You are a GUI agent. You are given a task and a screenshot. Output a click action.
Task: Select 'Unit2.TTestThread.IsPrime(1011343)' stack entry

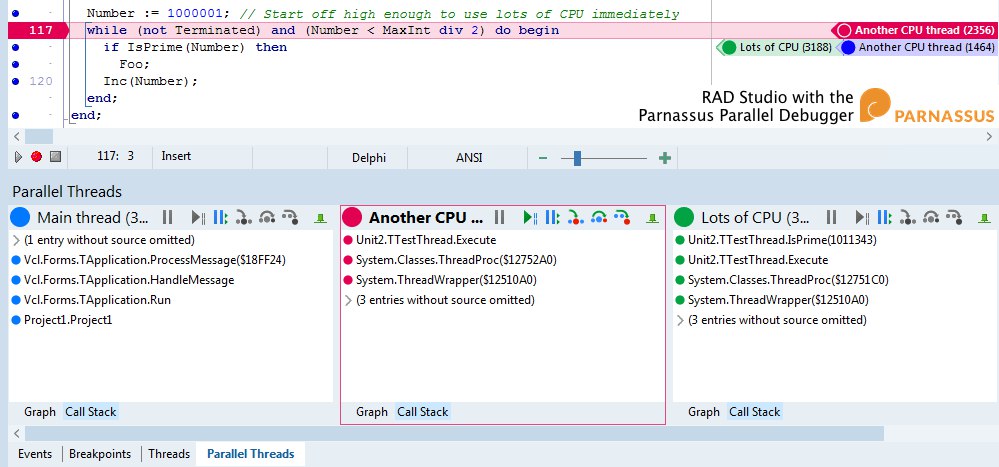pyautogui.click(x=782, y=240)
